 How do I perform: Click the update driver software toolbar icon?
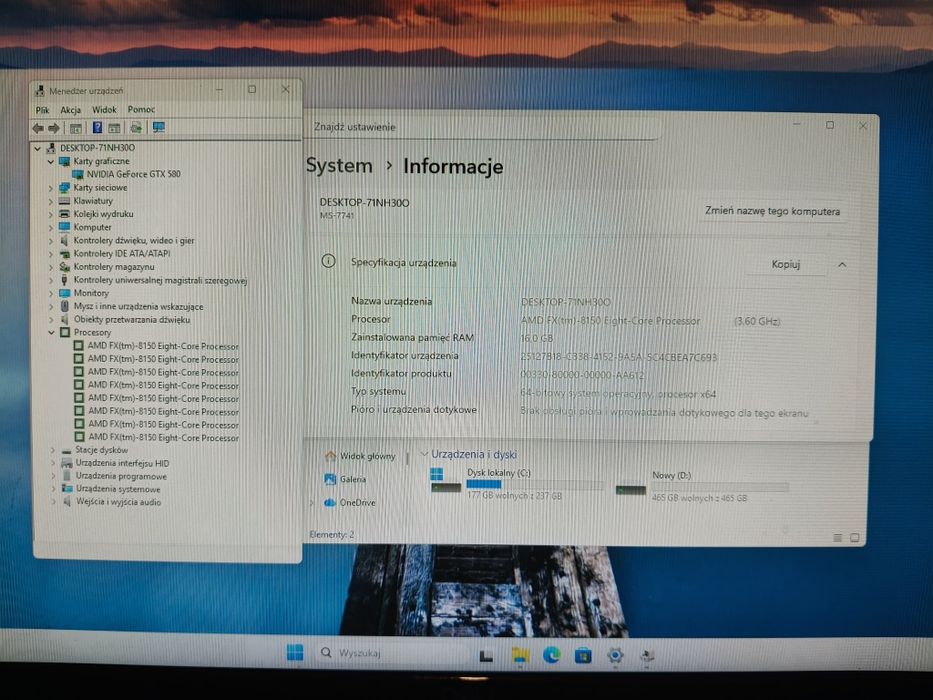click(x=136, y=127)
